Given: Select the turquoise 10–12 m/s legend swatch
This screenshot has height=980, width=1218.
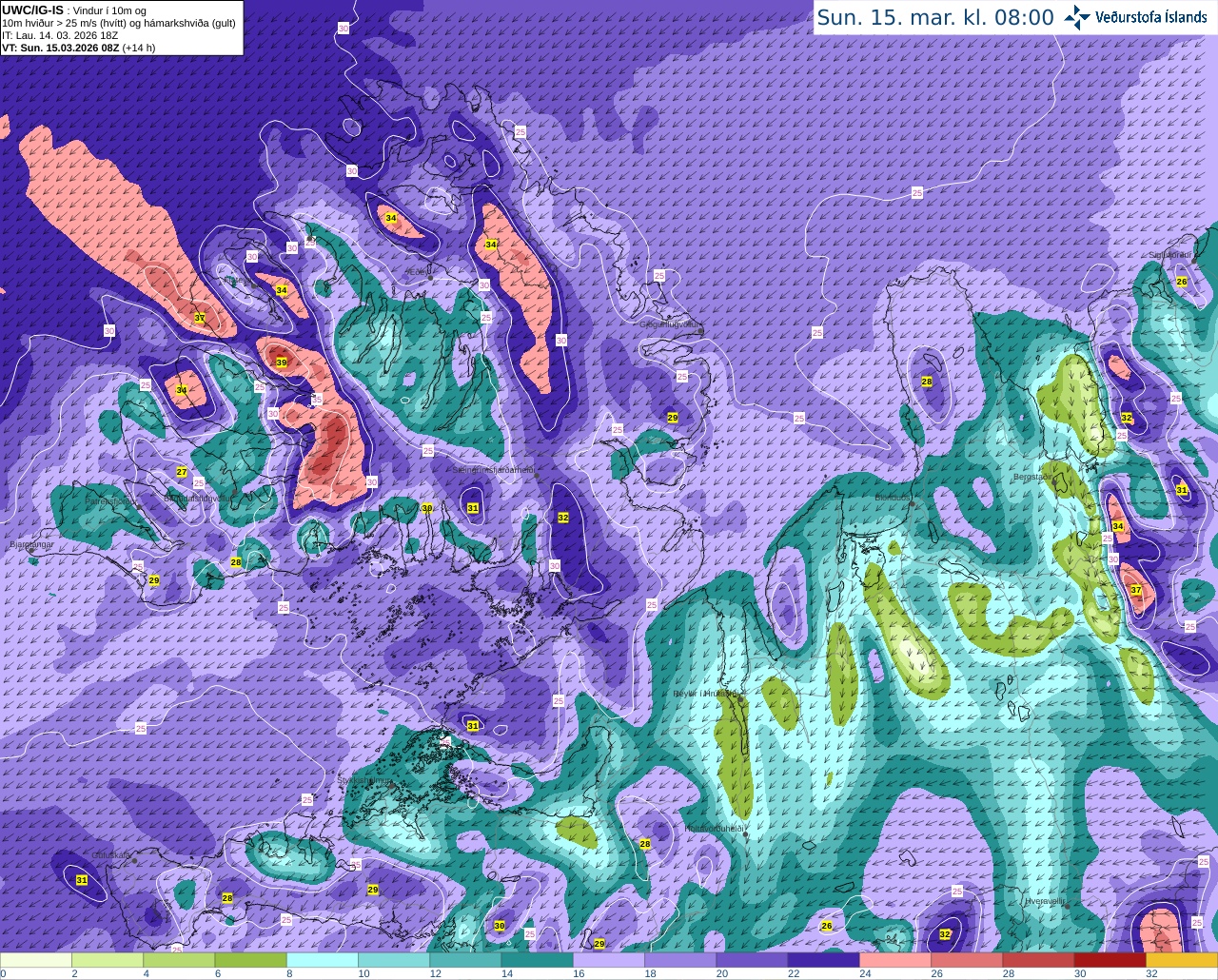Looking at the screenshot, I should pos(394,960).
